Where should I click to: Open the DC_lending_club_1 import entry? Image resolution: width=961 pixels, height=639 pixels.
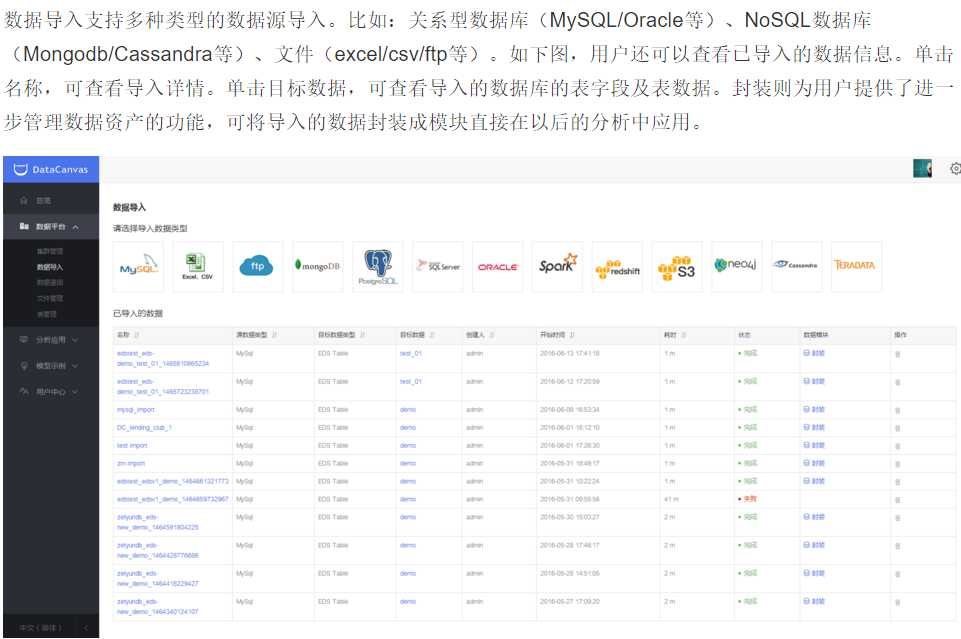(144, 428)
